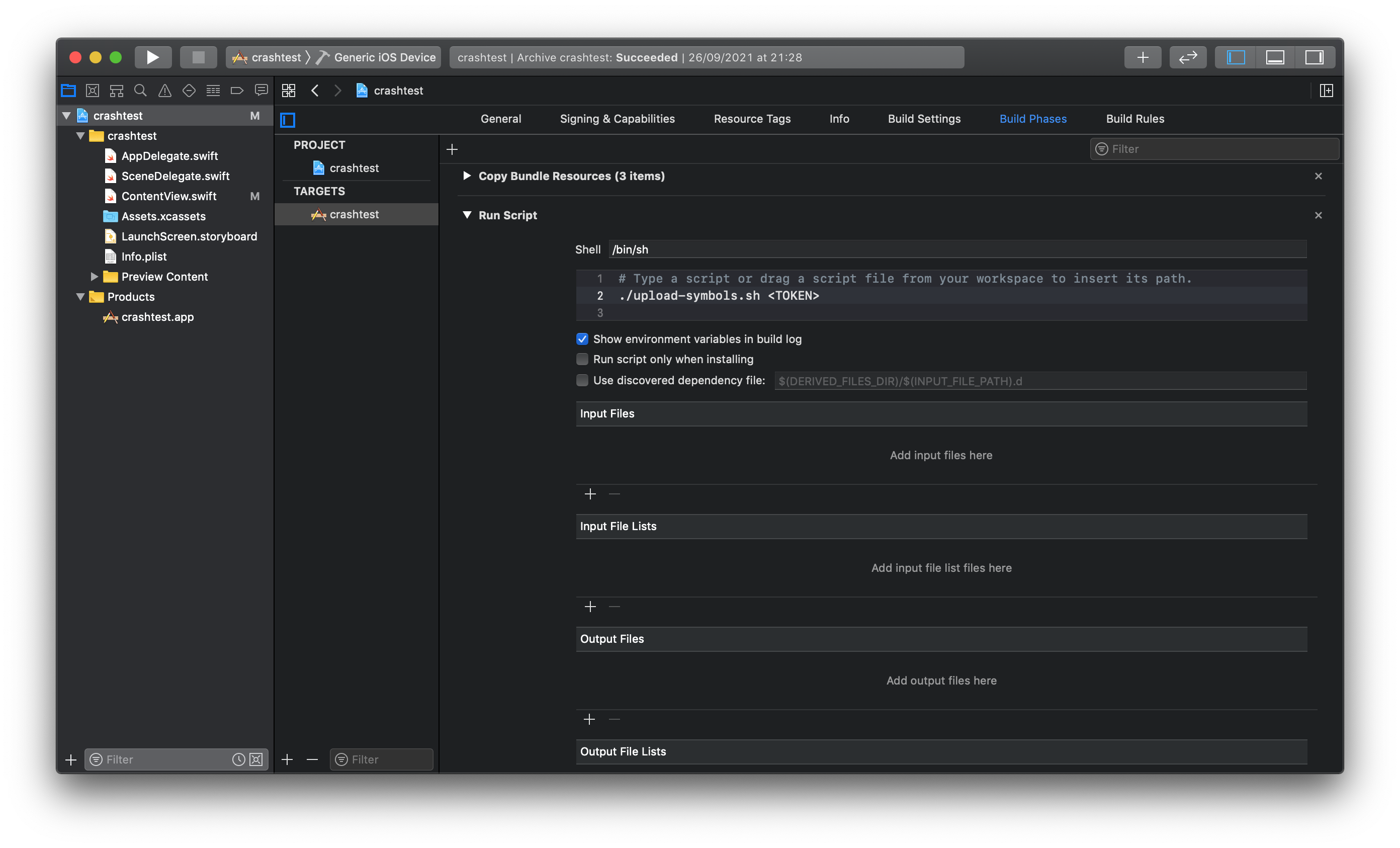Open the Library with plus toolbar button
Image resolution: width=1400 pixels, height=848 pixels.
[1143, 57]
